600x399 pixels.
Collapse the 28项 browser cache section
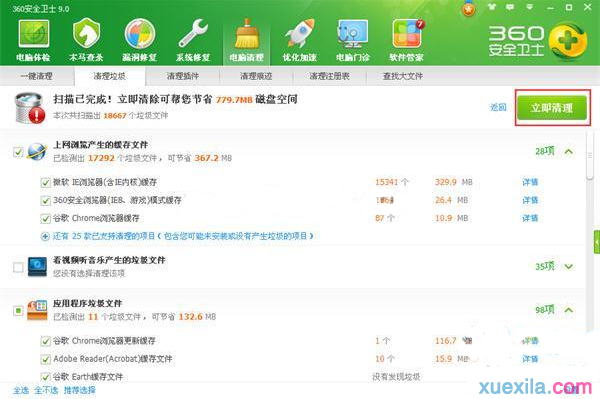pos(569,151)
